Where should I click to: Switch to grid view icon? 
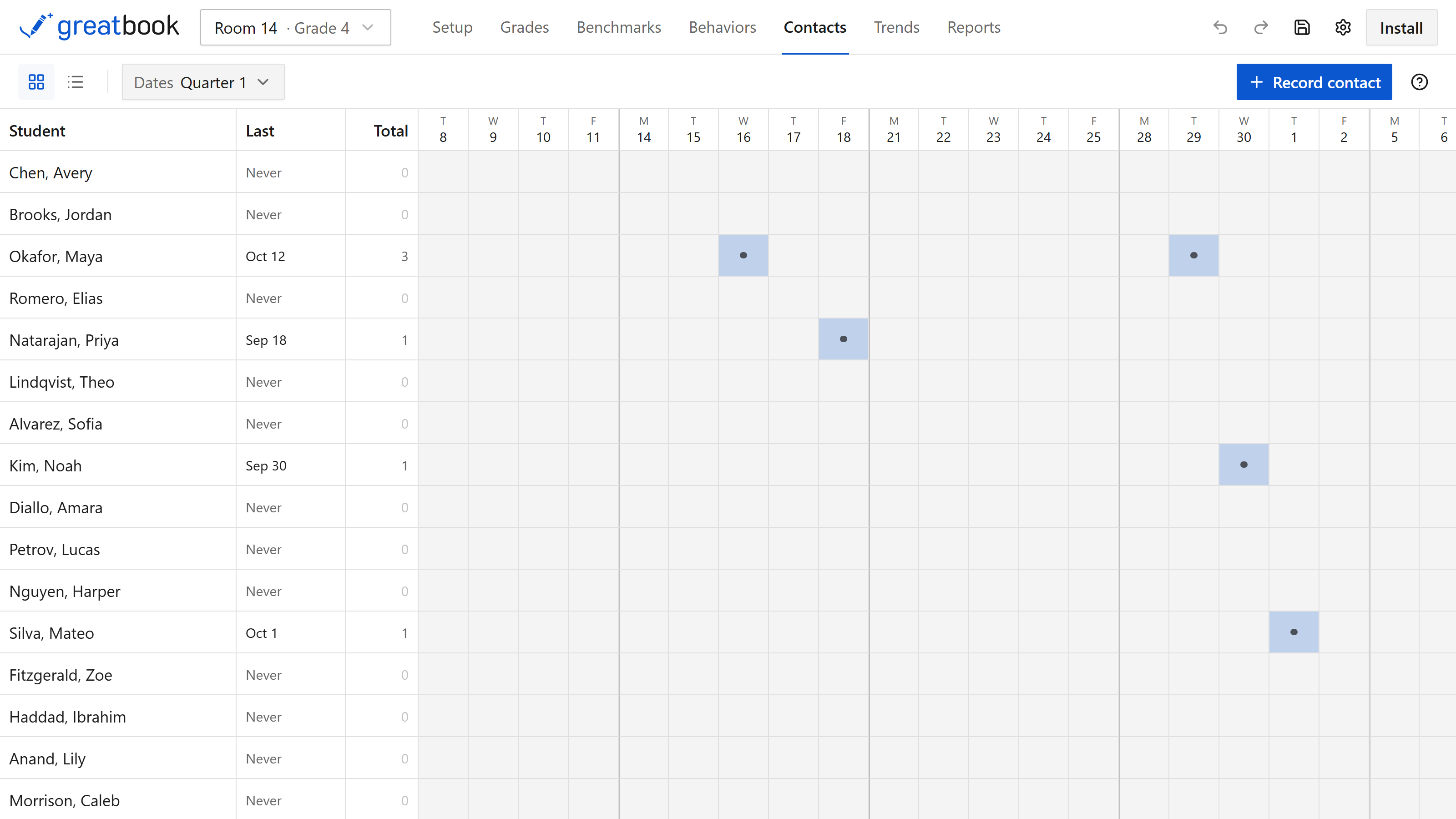[36, 82]
